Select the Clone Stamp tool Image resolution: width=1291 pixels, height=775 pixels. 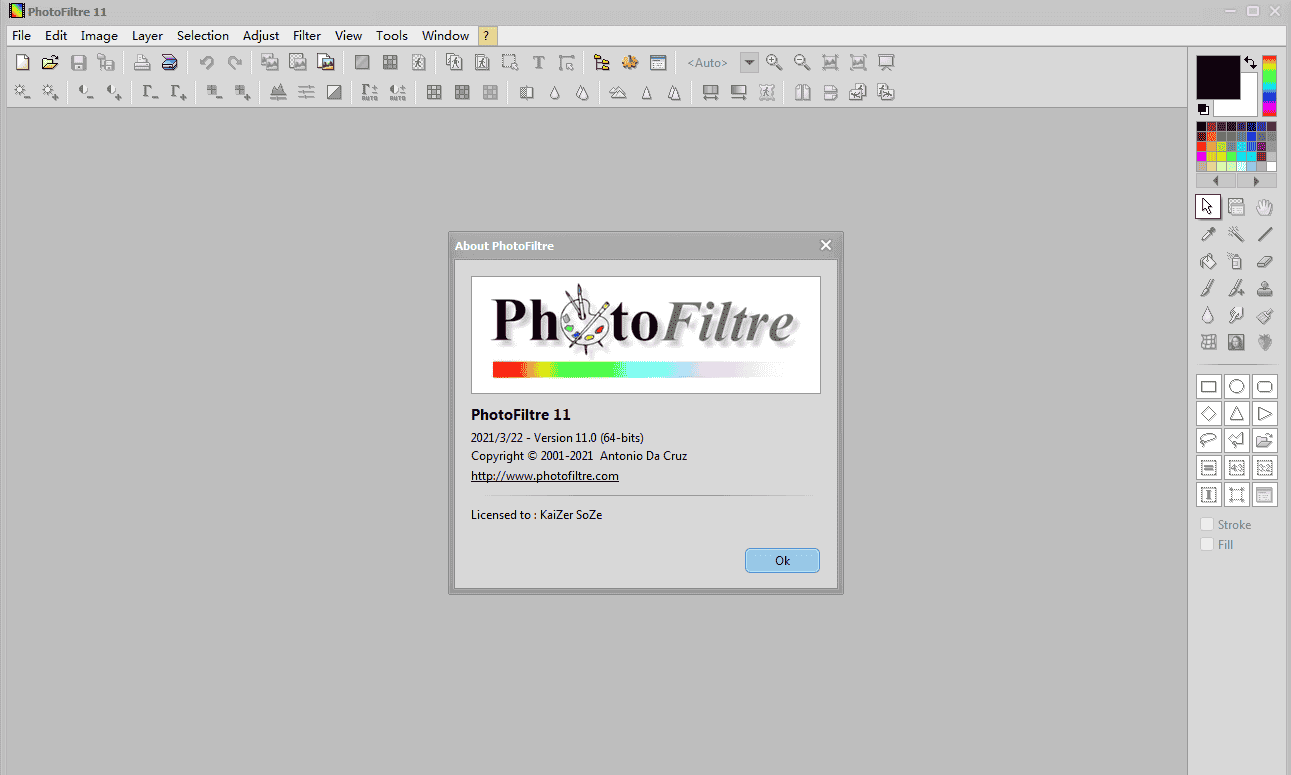tap(1264, 288)
